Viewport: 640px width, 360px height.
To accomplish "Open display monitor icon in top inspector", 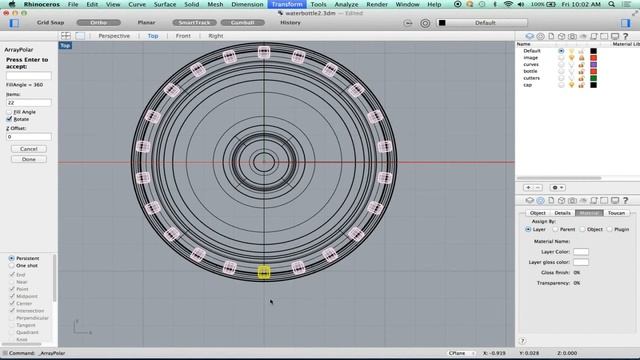I will tap(615, 36).
